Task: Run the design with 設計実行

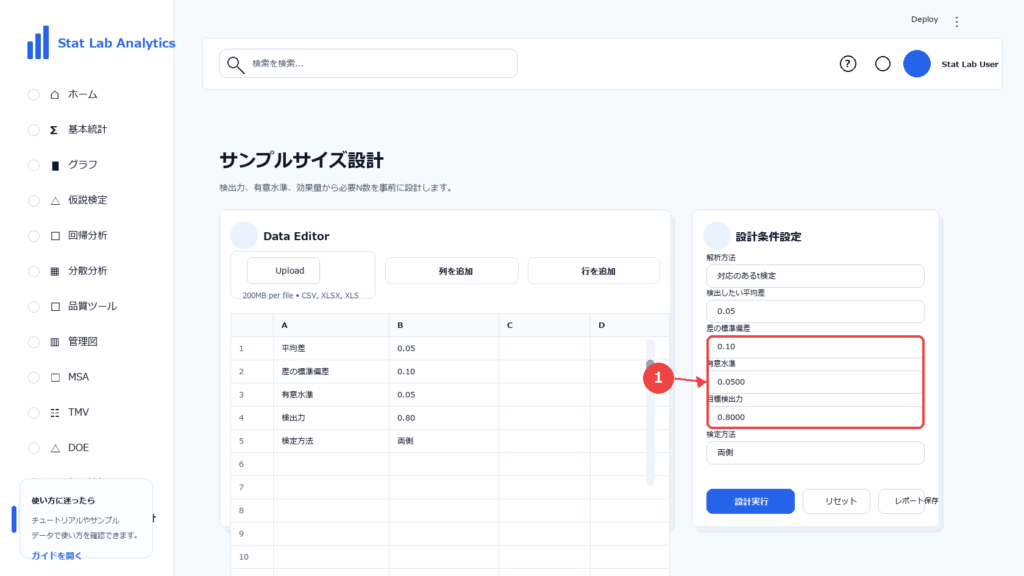Action: pos(750,502)
